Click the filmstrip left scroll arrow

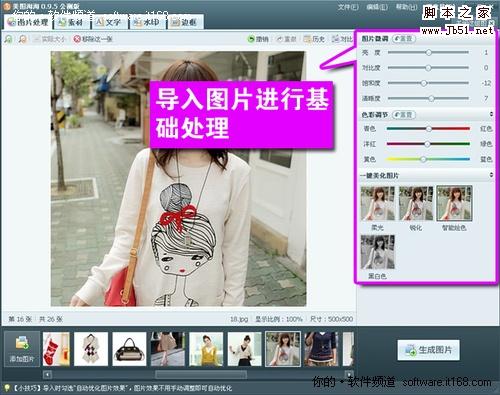(x=47, y=375)
